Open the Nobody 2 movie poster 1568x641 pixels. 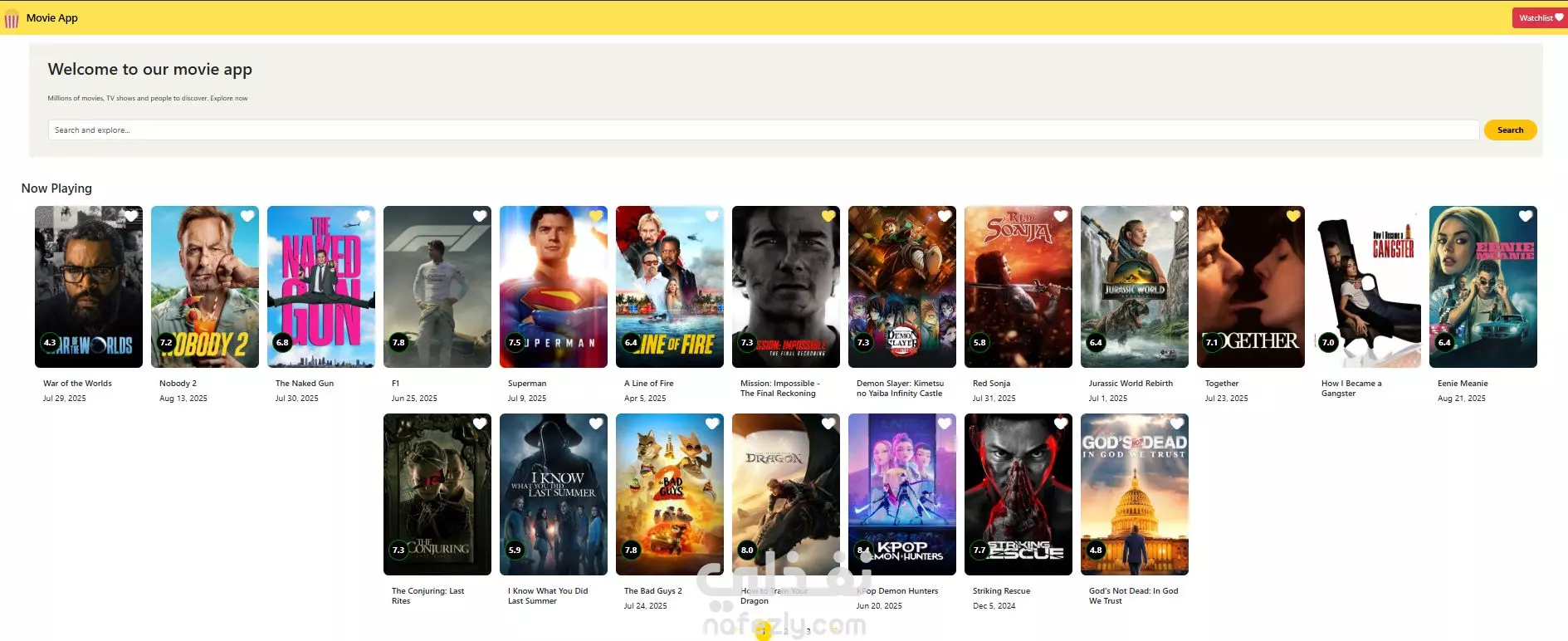tap(205, 287)
